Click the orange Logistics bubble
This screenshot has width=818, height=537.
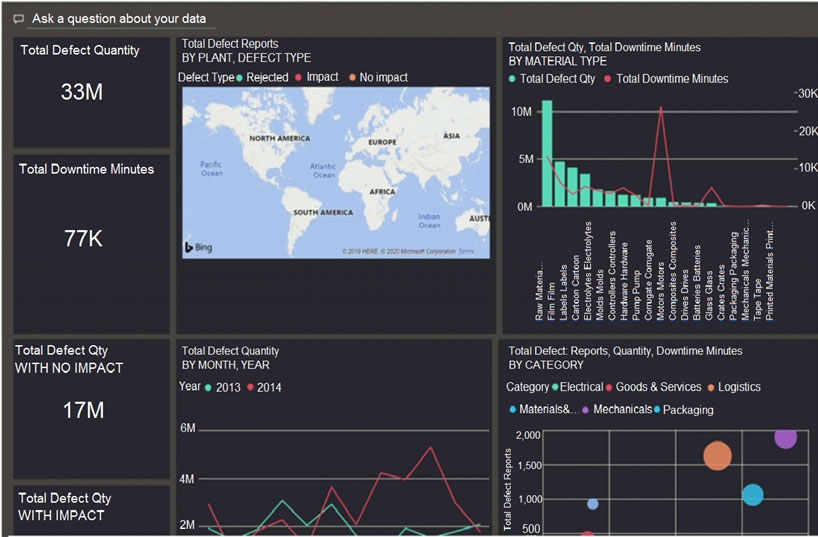717,456
